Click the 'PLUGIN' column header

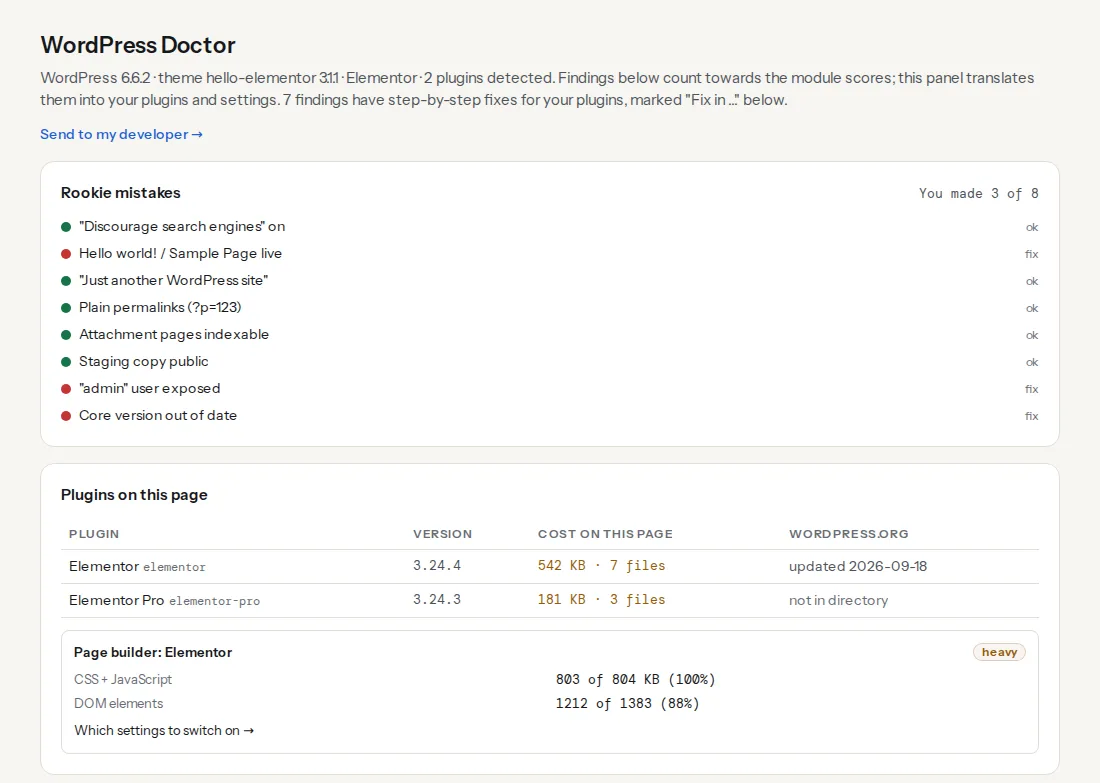click(x=94, y=534)
